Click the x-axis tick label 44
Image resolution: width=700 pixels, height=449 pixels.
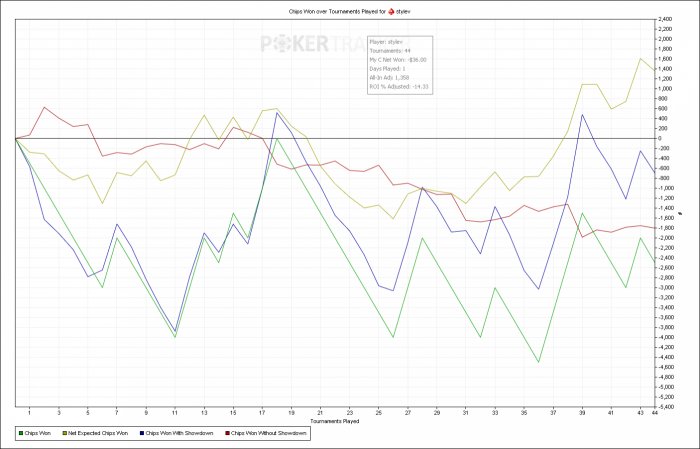(x=654, y=413)
